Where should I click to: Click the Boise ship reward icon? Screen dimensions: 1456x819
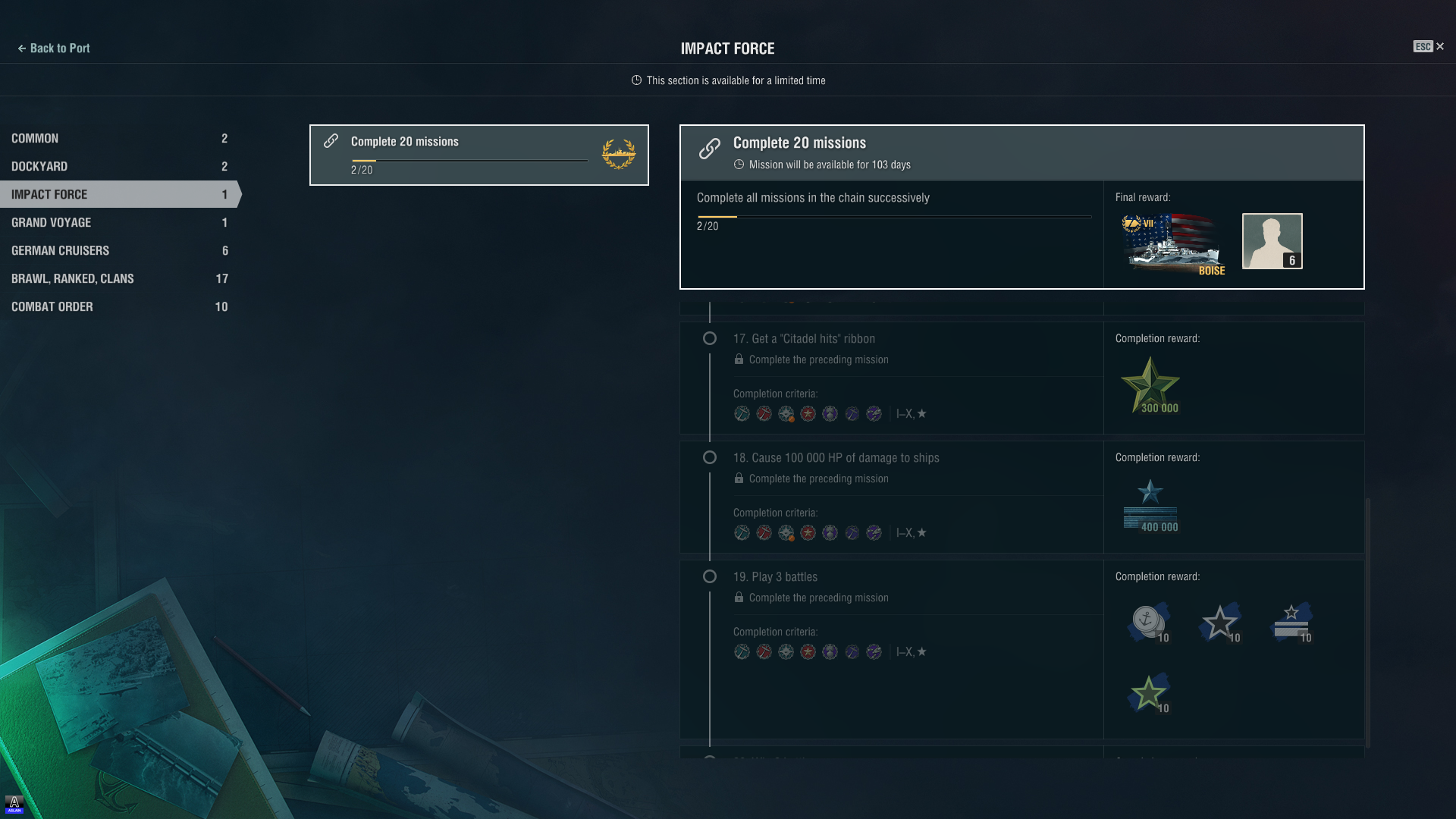1172,243
